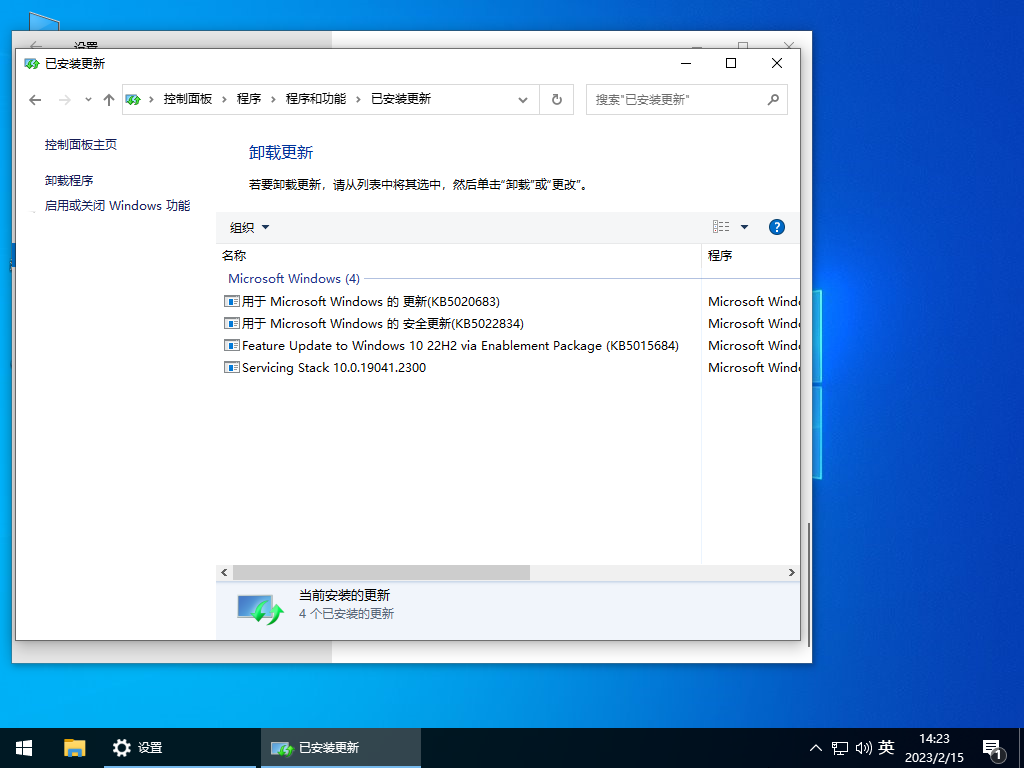Open the Help question mark icon
Image resolution: width=1024 pixels, height=768 pixels.
coord(776,227)
